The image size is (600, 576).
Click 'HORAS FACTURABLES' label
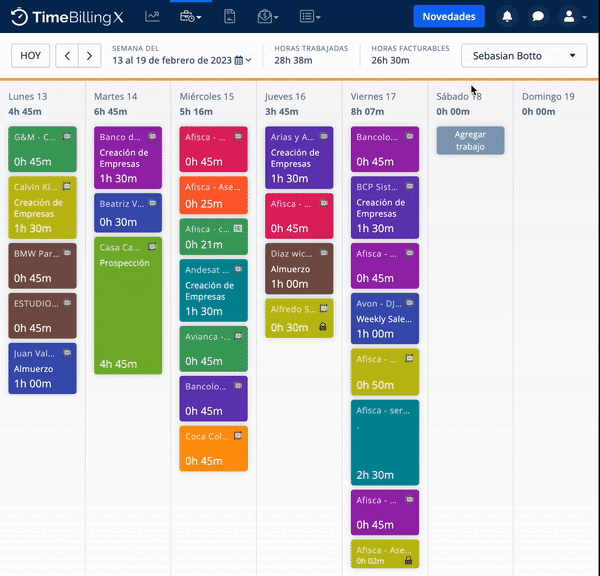[410, 48]
